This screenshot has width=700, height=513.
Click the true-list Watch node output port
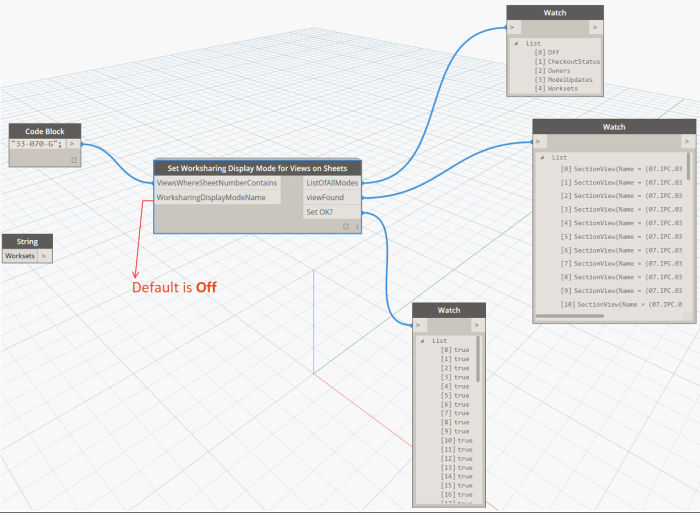(x=479, y=325)
